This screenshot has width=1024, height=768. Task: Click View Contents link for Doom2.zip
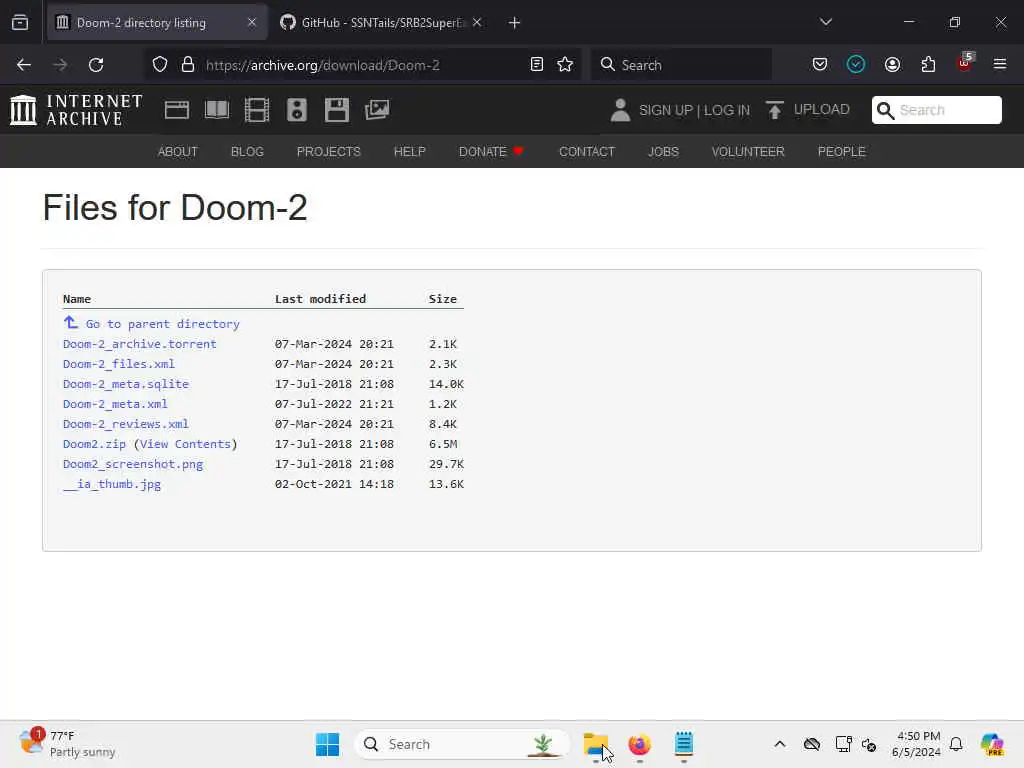click(x=185, y=444)
